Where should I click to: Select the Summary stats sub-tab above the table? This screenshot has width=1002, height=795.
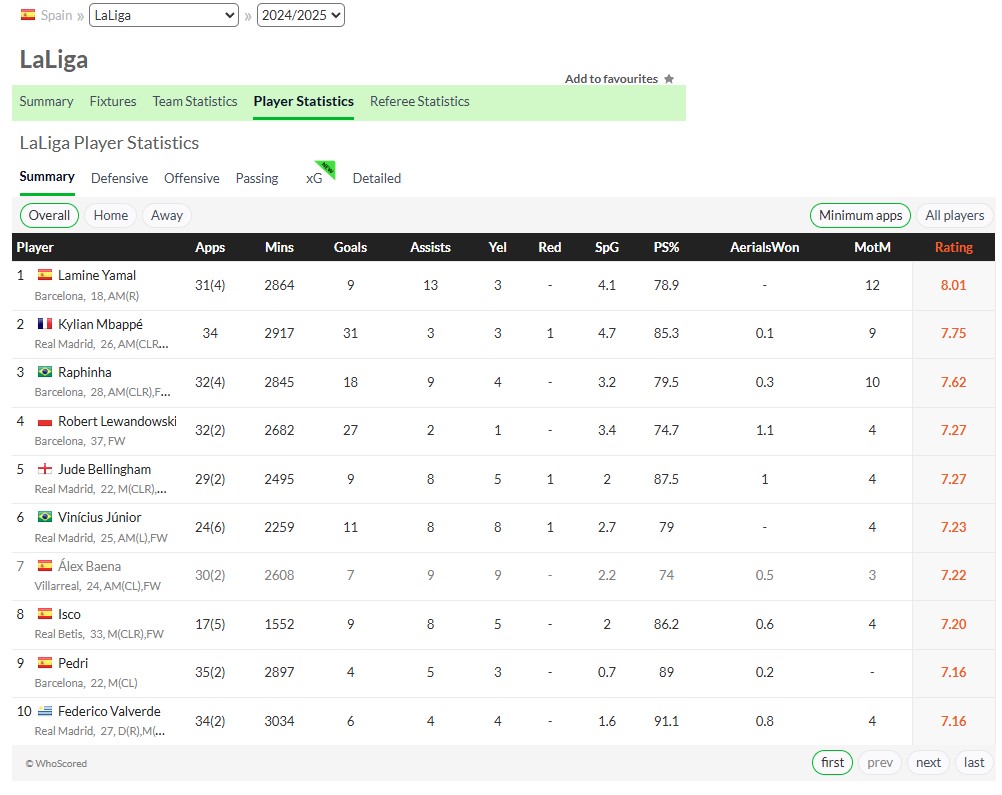pos(47,177)
